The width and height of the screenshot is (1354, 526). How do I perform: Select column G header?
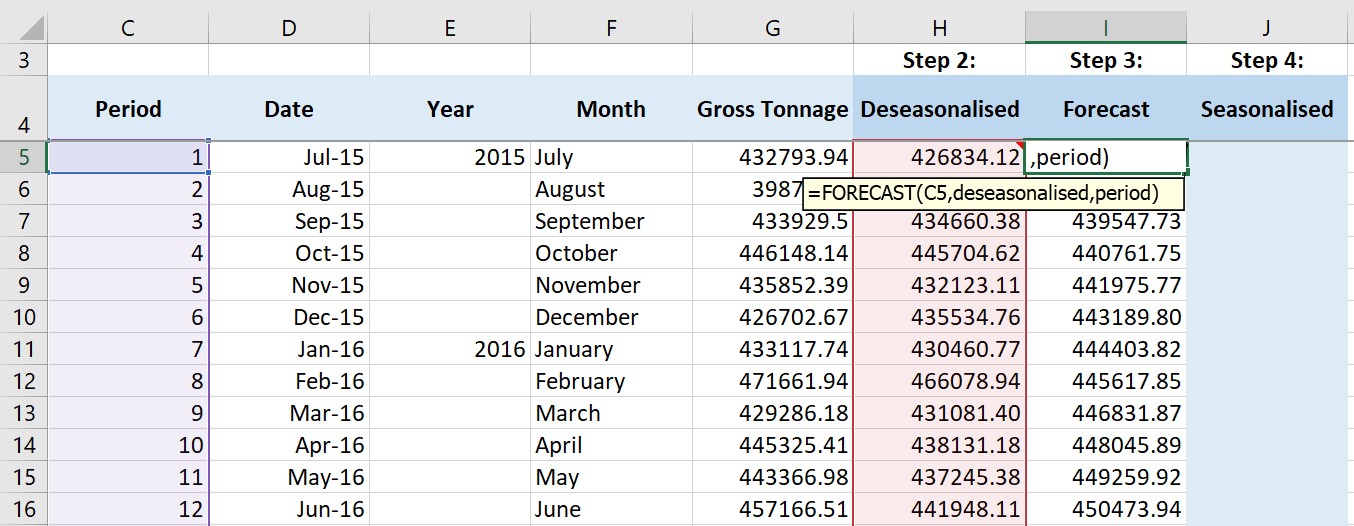pyautogui.click(x=773, y=29)
